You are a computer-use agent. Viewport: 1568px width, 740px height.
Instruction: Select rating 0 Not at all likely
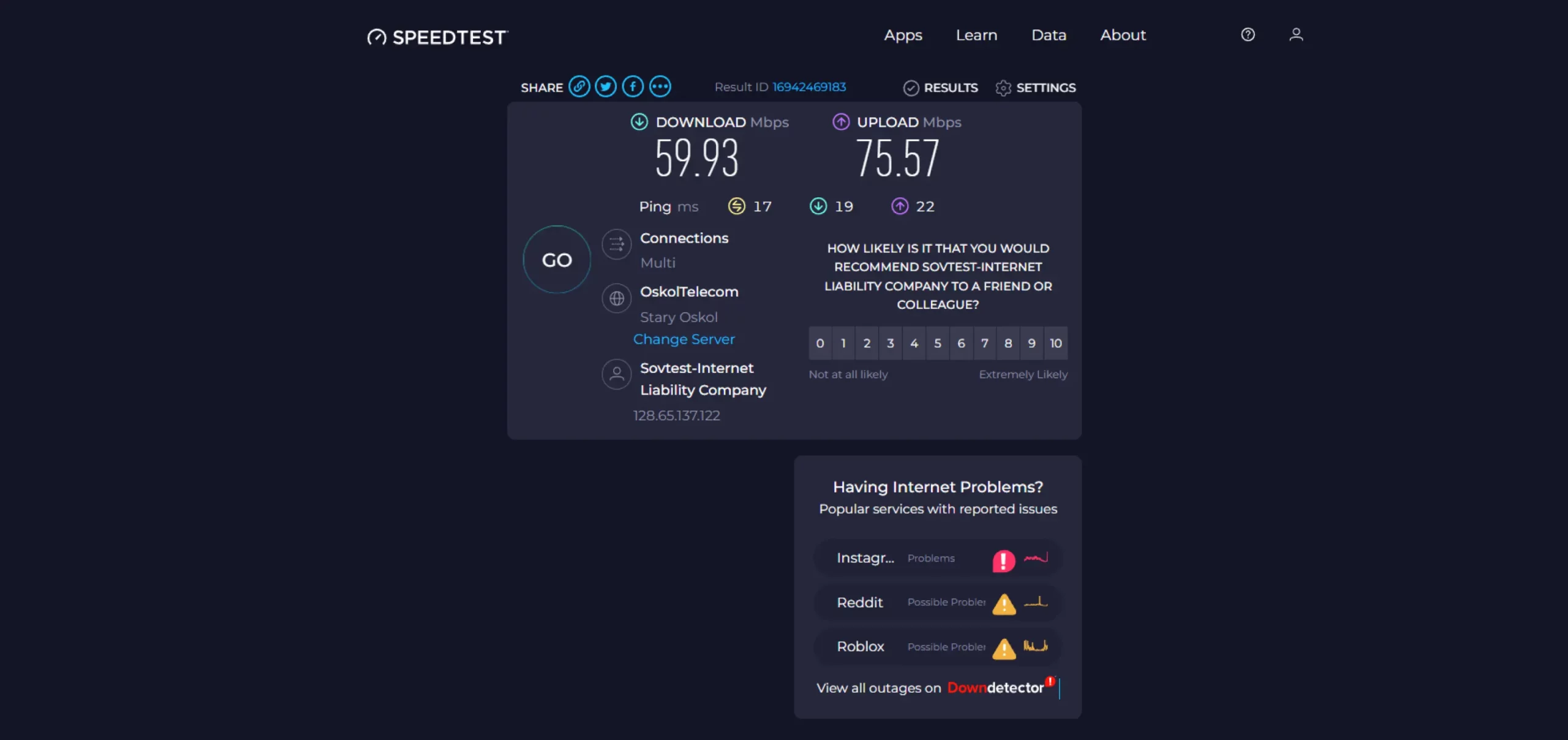tap(820, 343)
